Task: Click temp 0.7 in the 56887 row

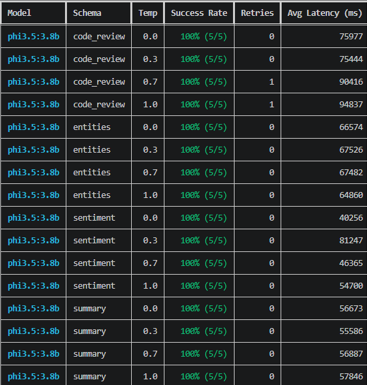Action: click(x=150, y=354)
